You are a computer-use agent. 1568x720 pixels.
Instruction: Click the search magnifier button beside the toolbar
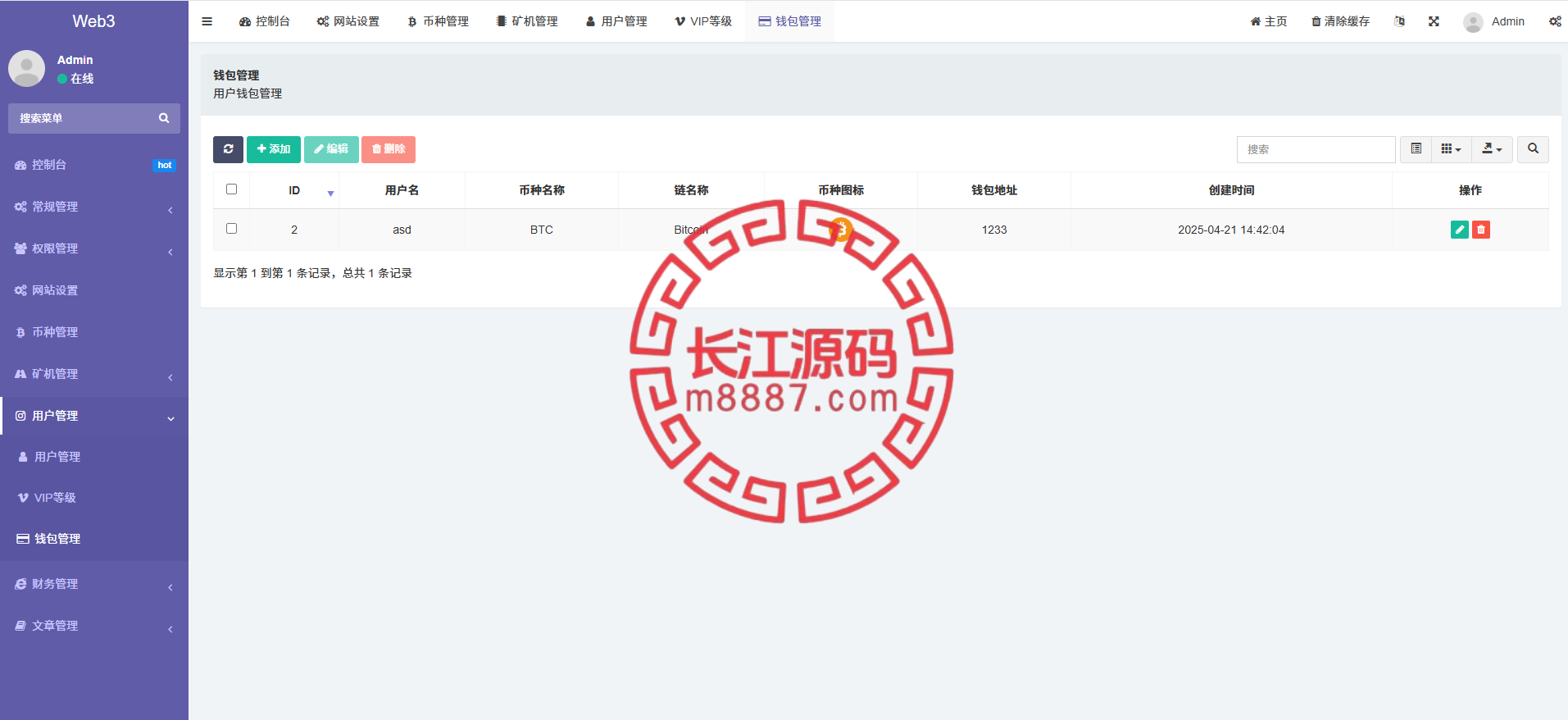coord(1533,149)
